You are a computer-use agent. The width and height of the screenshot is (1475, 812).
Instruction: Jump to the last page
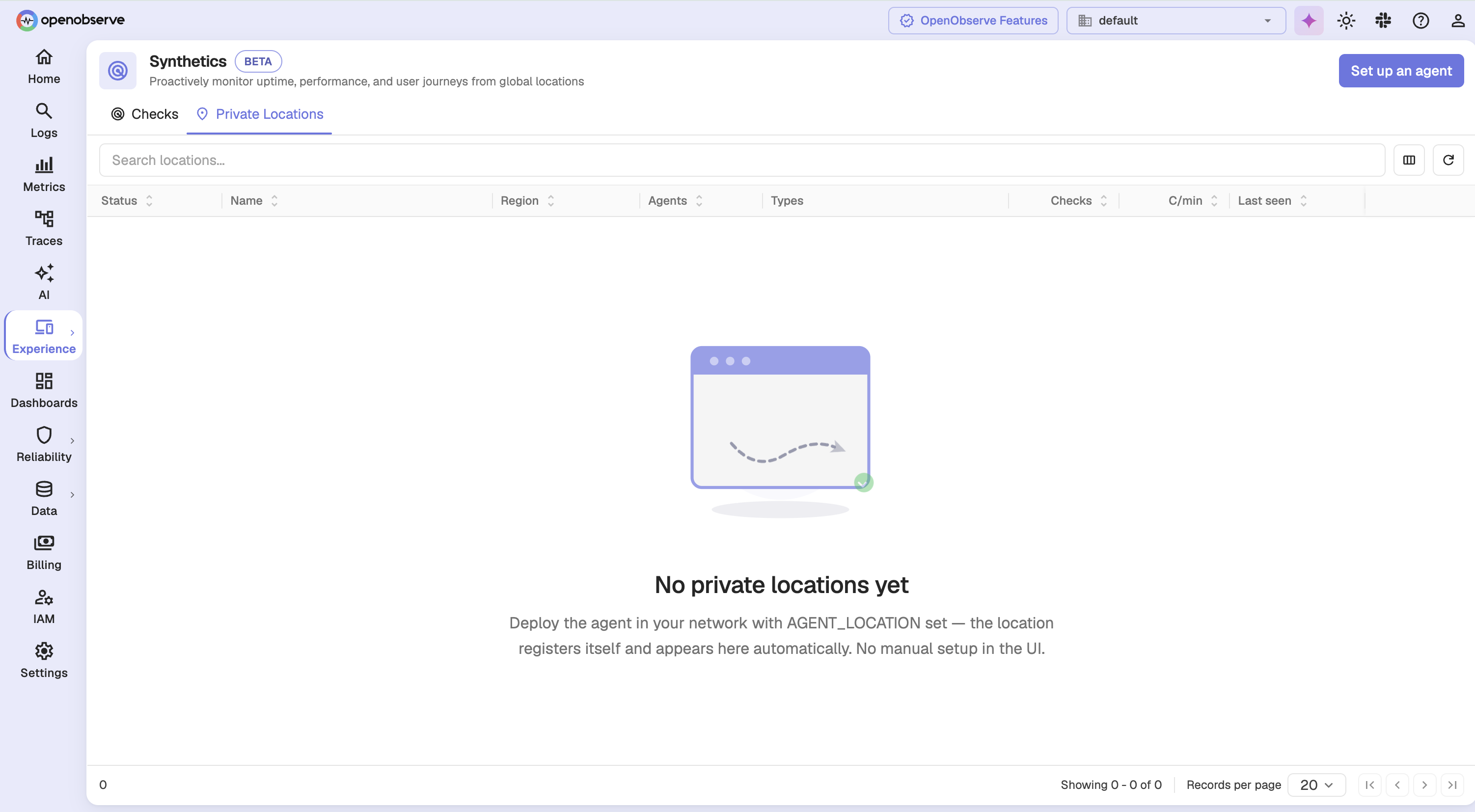point(1452,785)
